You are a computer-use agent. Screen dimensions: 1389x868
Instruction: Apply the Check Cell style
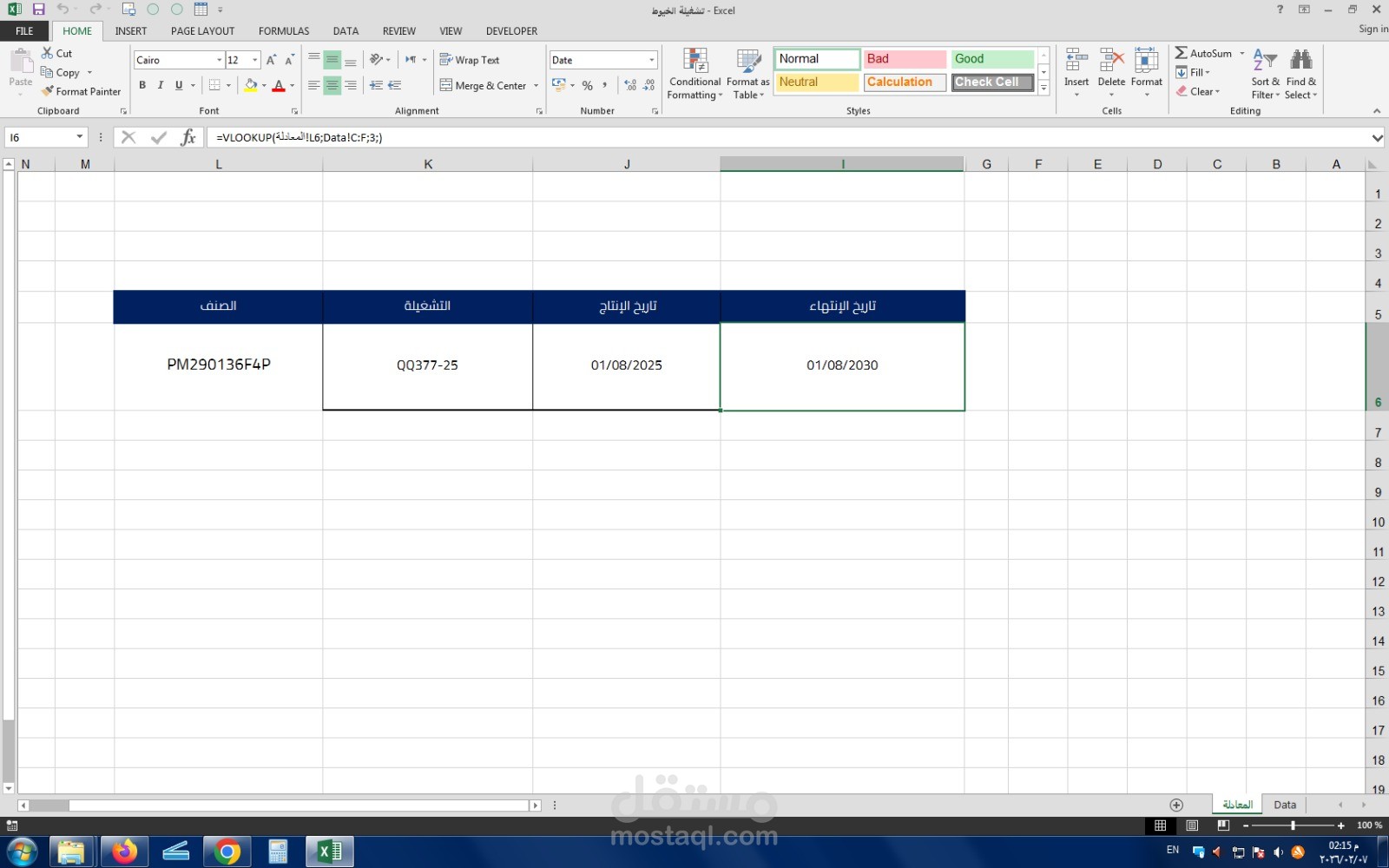coord(993,82)
